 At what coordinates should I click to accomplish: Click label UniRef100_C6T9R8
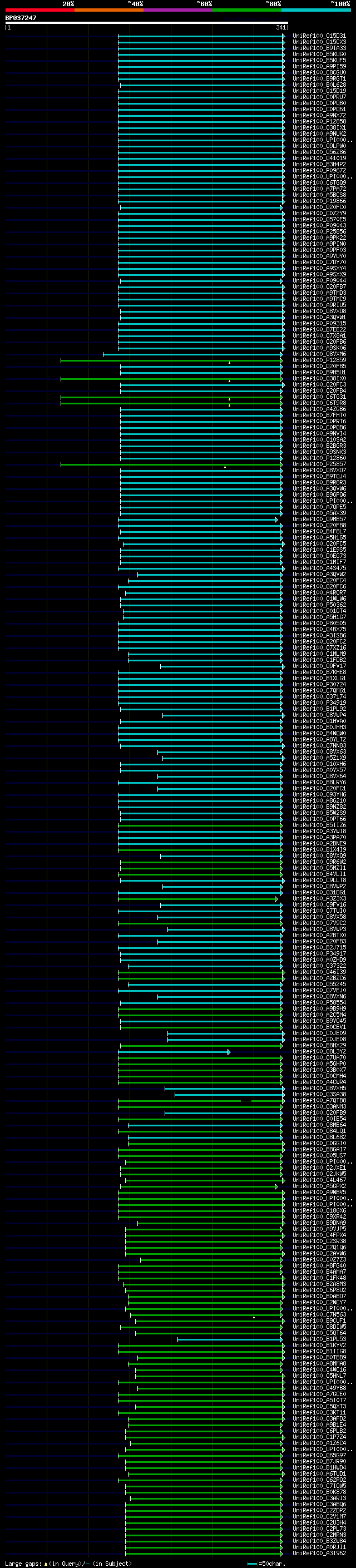(x=319, y=403)
